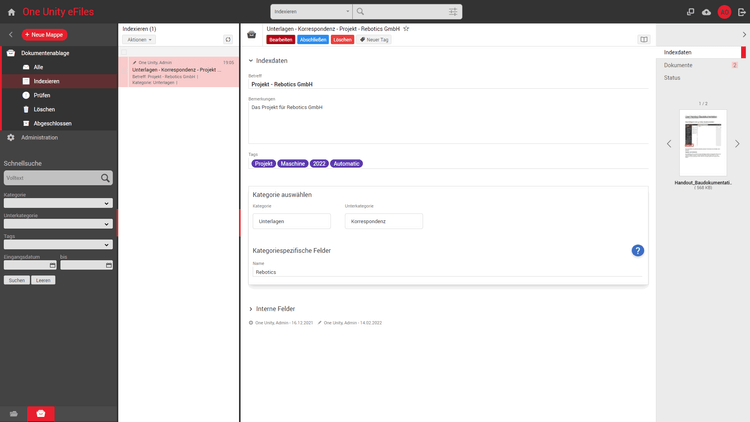Click the Bearbeiten button
Screen dimensions: 750x422
point(280,40)
